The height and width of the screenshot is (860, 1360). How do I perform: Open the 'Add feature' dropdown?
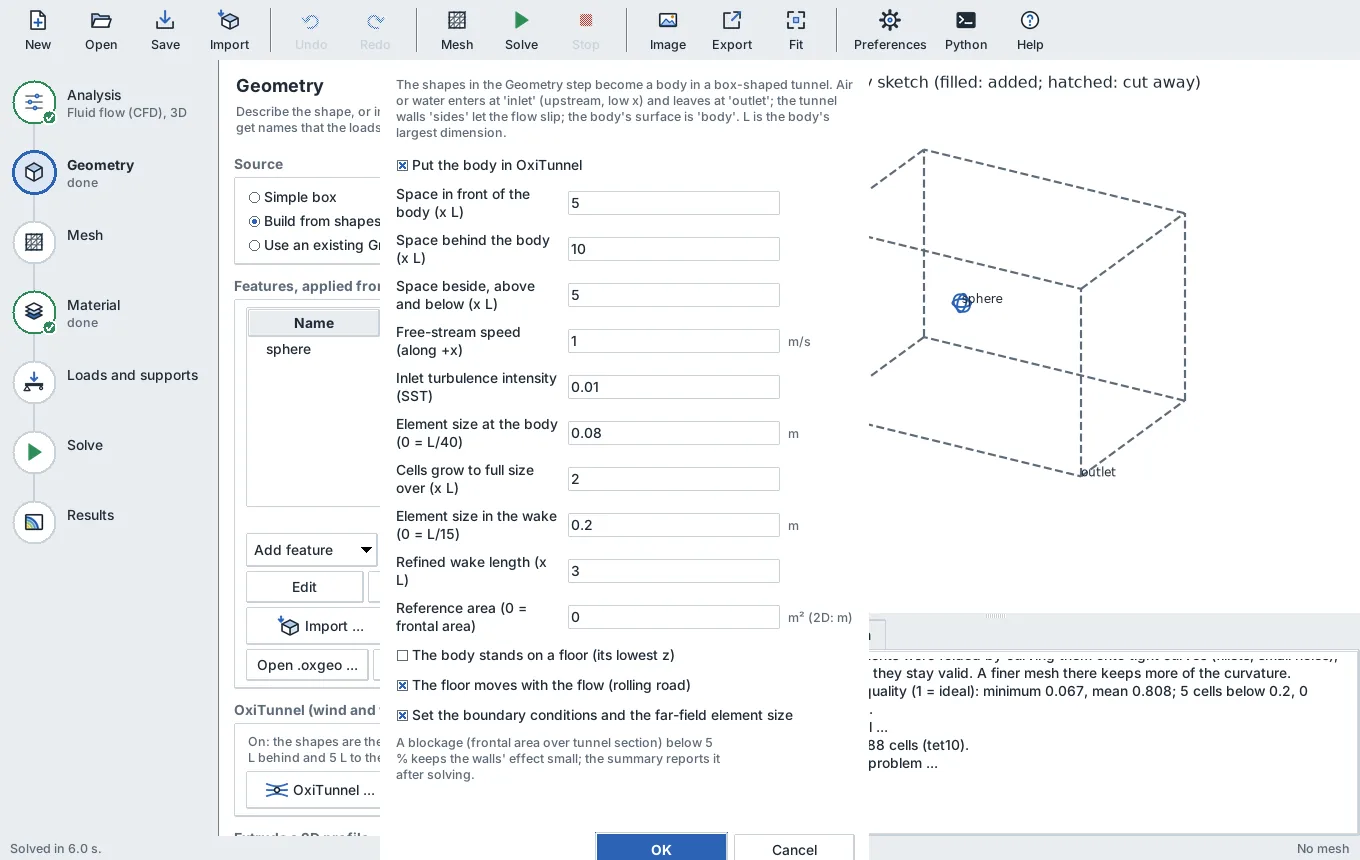click(x=311, y=550)
